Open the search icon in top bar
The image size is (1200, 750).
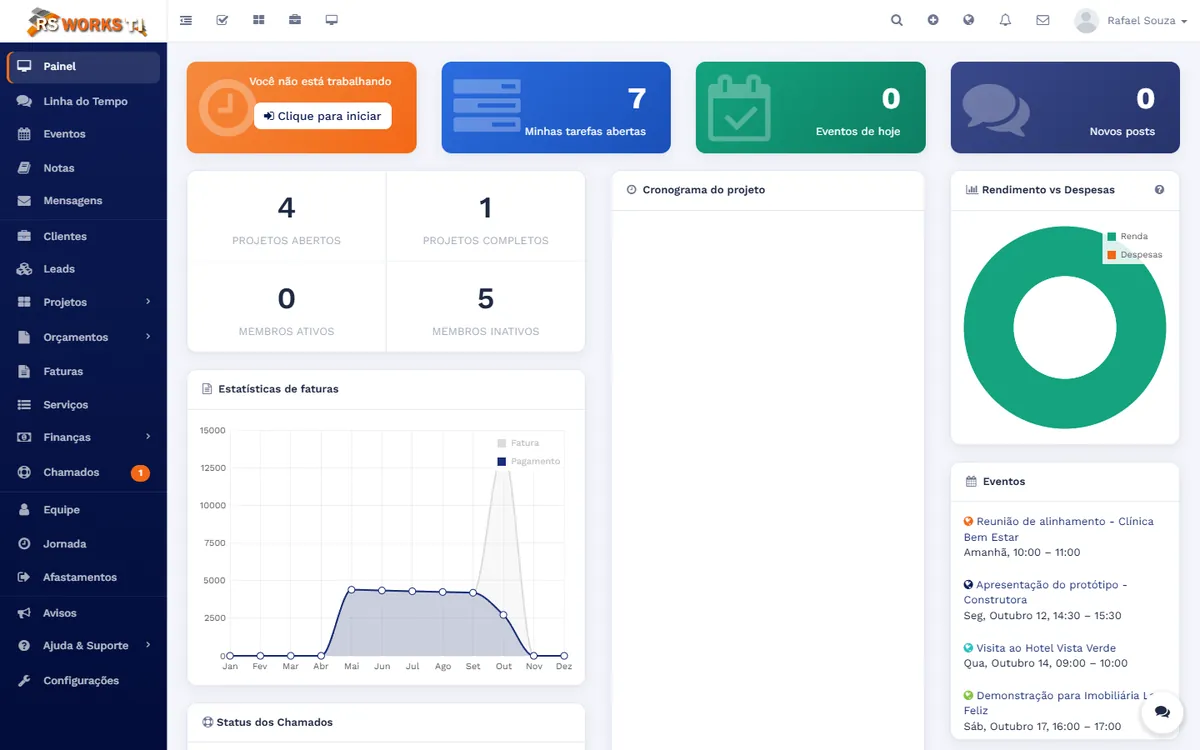(x=897, y=20)
